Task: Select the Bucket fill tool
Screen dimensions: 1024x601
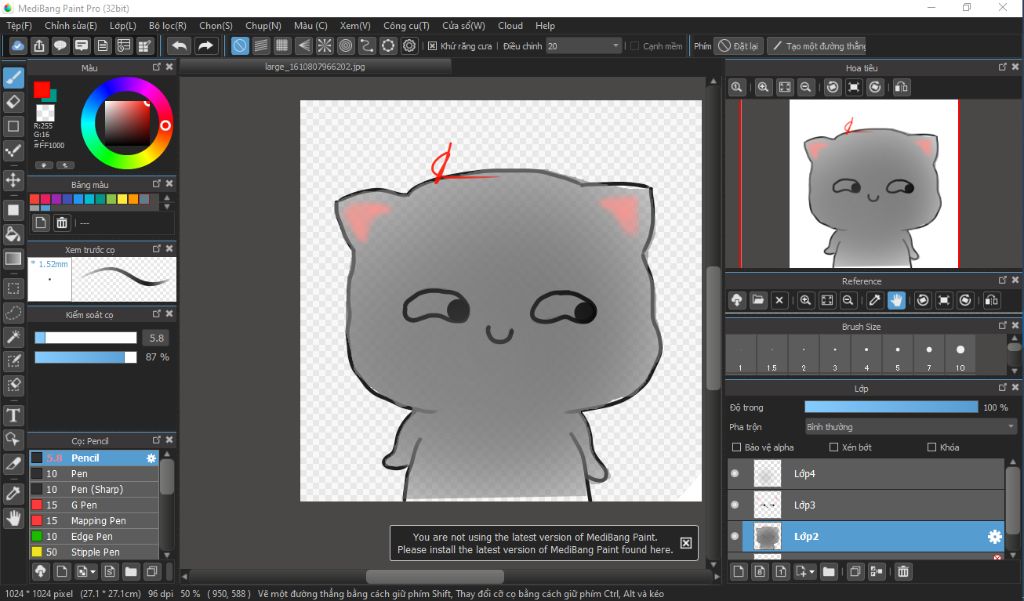Action: click(13, 234)
